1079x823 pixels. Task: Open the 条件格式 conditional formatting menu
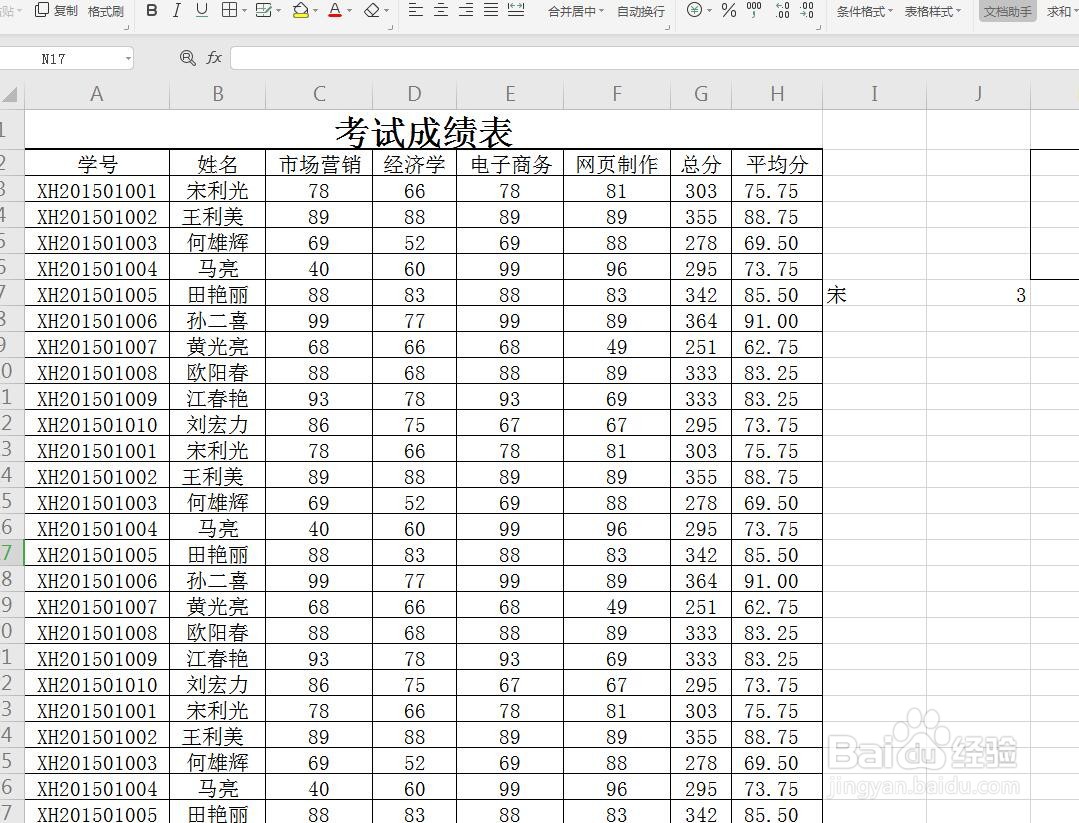(x=862, y=11)
